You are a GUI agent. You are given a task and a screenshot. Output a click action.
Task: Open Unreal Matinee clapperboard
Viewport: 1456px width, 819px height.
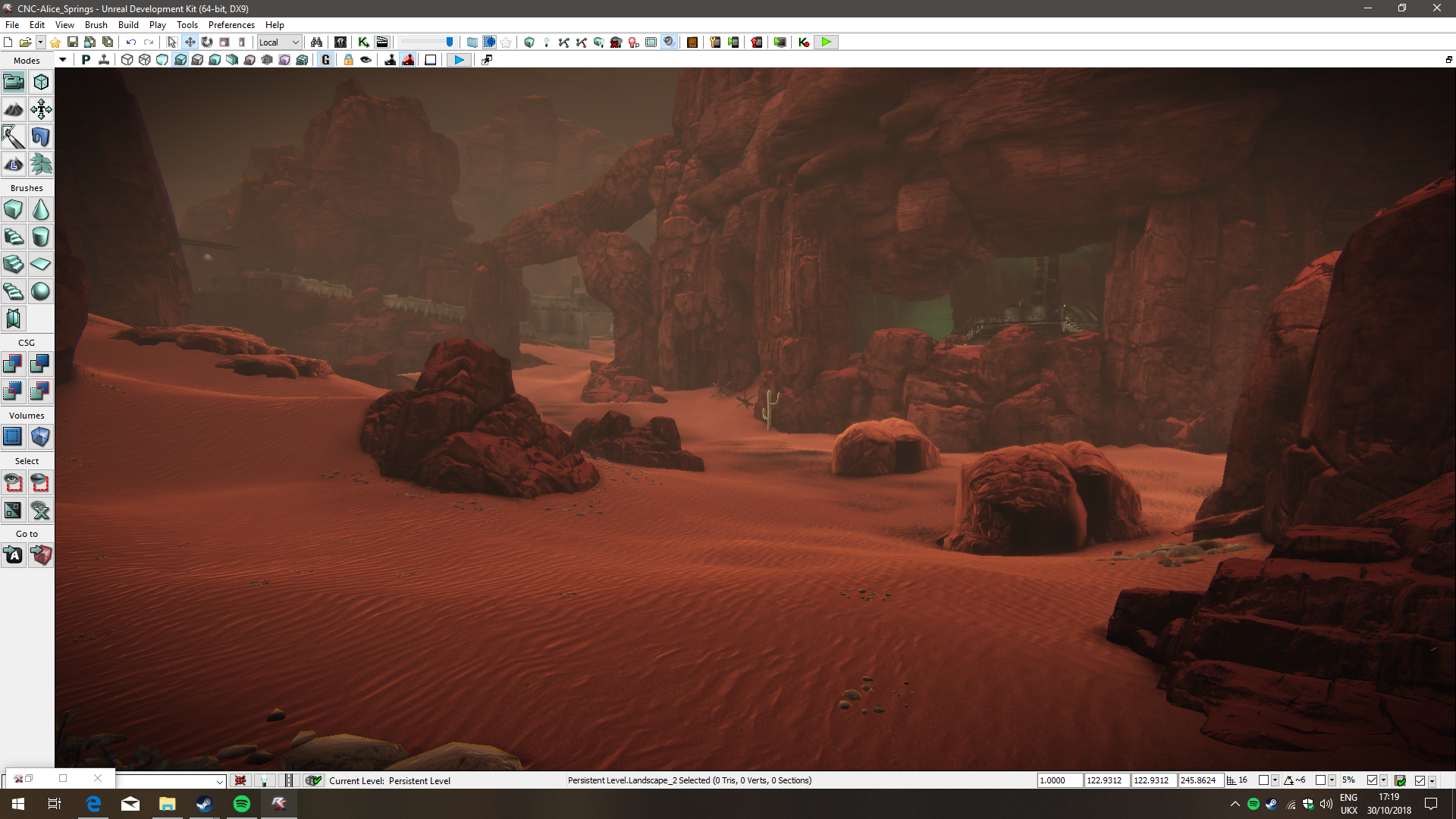tap(381, 42)
